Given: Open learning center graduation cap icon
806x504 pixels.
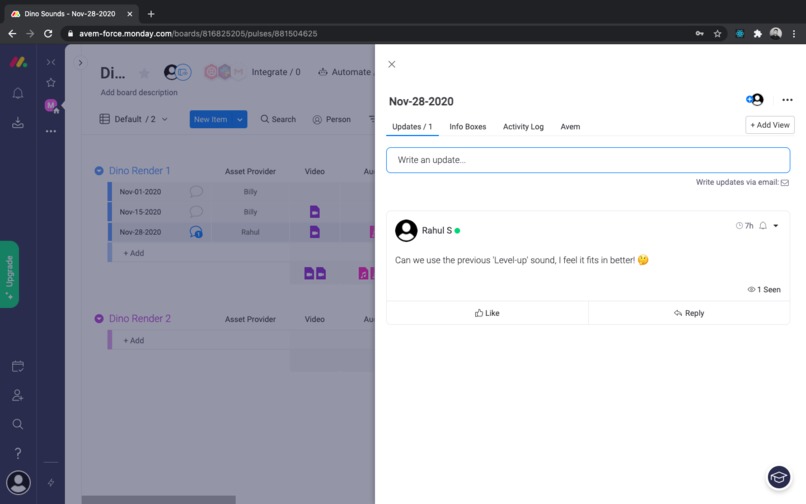Looking at the screenshot, I should (779, 477).
